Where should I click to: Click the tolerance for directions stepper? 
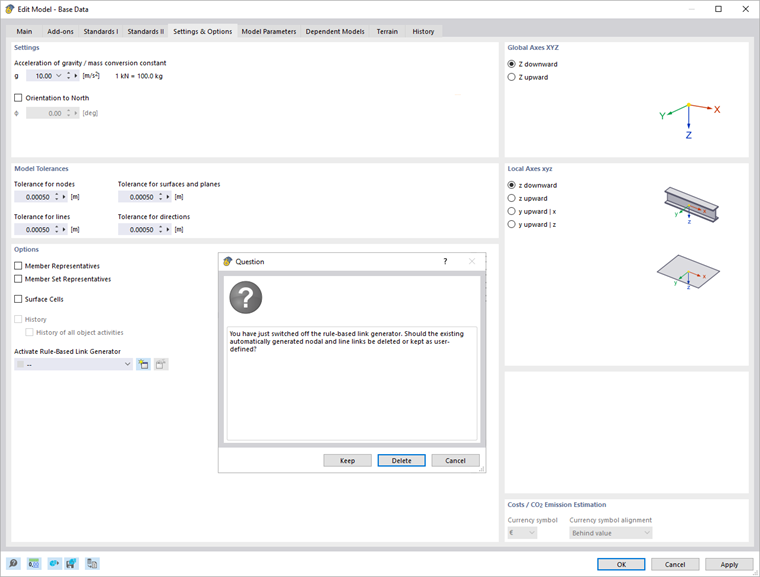(x=160, y=229)
